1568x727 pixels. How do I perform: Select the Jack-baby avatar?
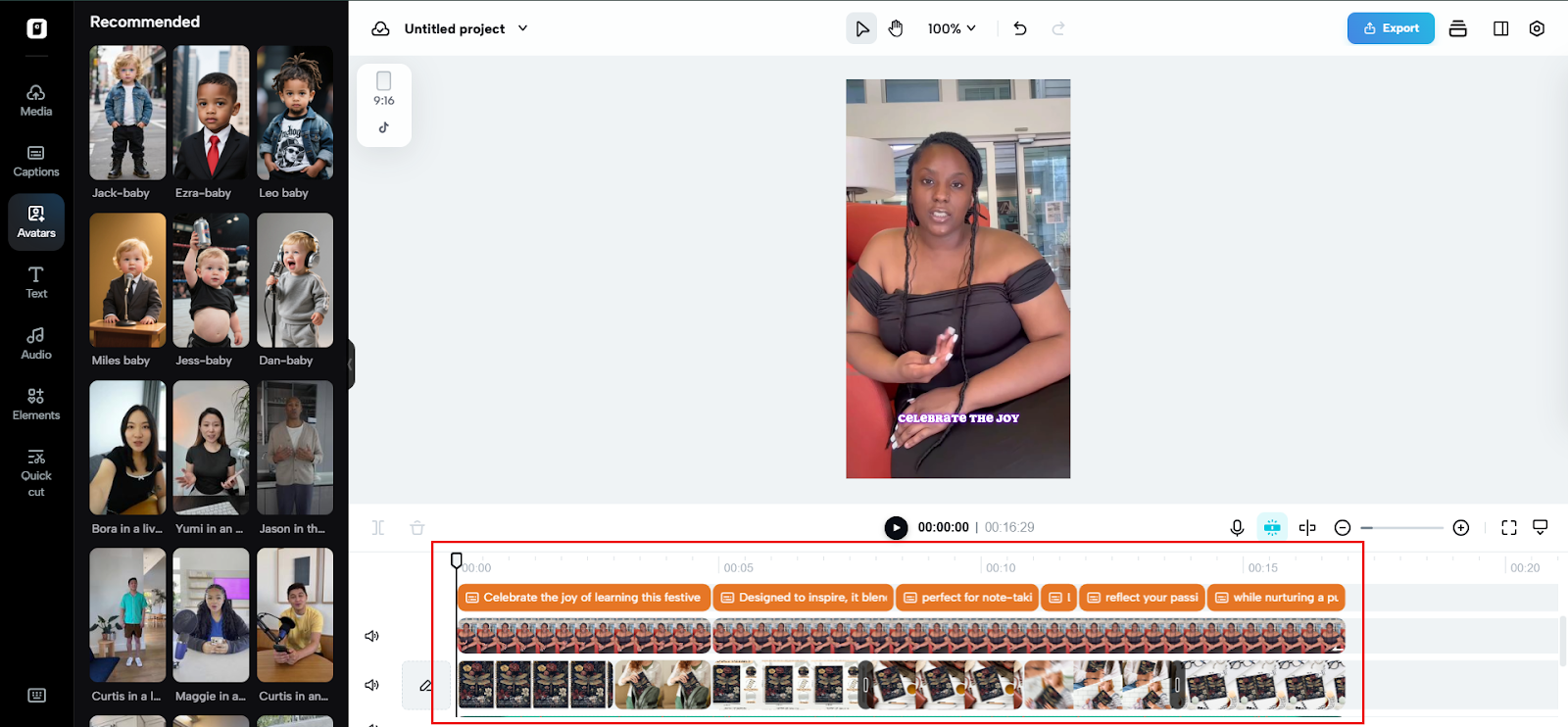(127, 113)
